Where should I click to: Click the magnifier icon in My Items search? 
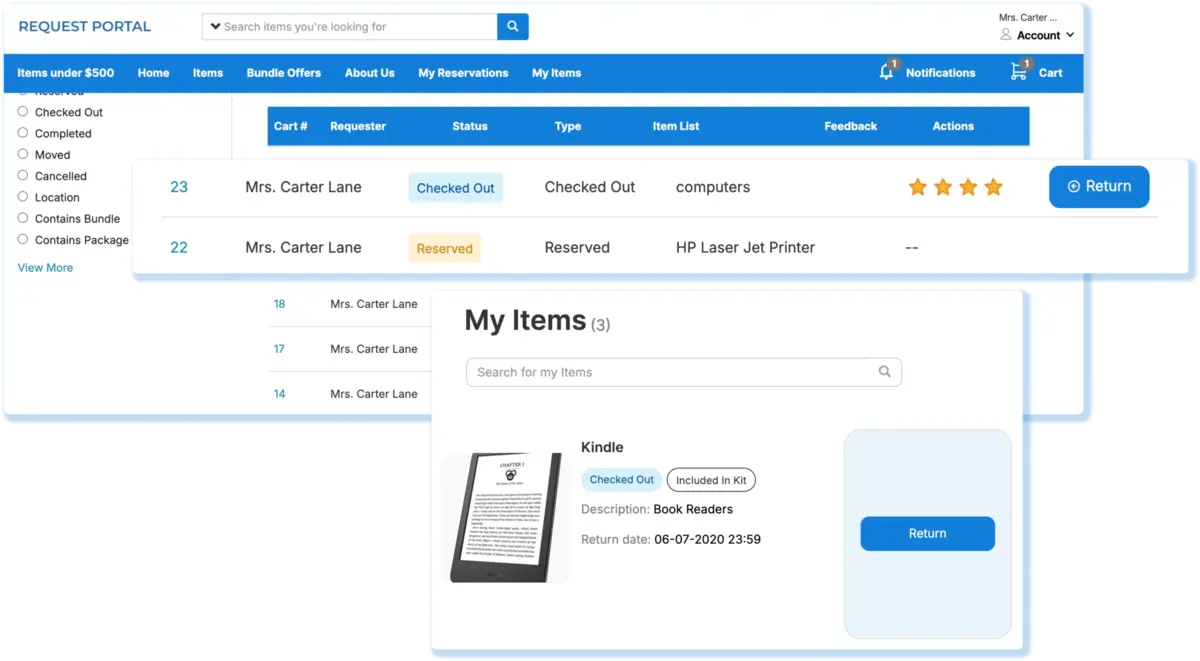884,372
